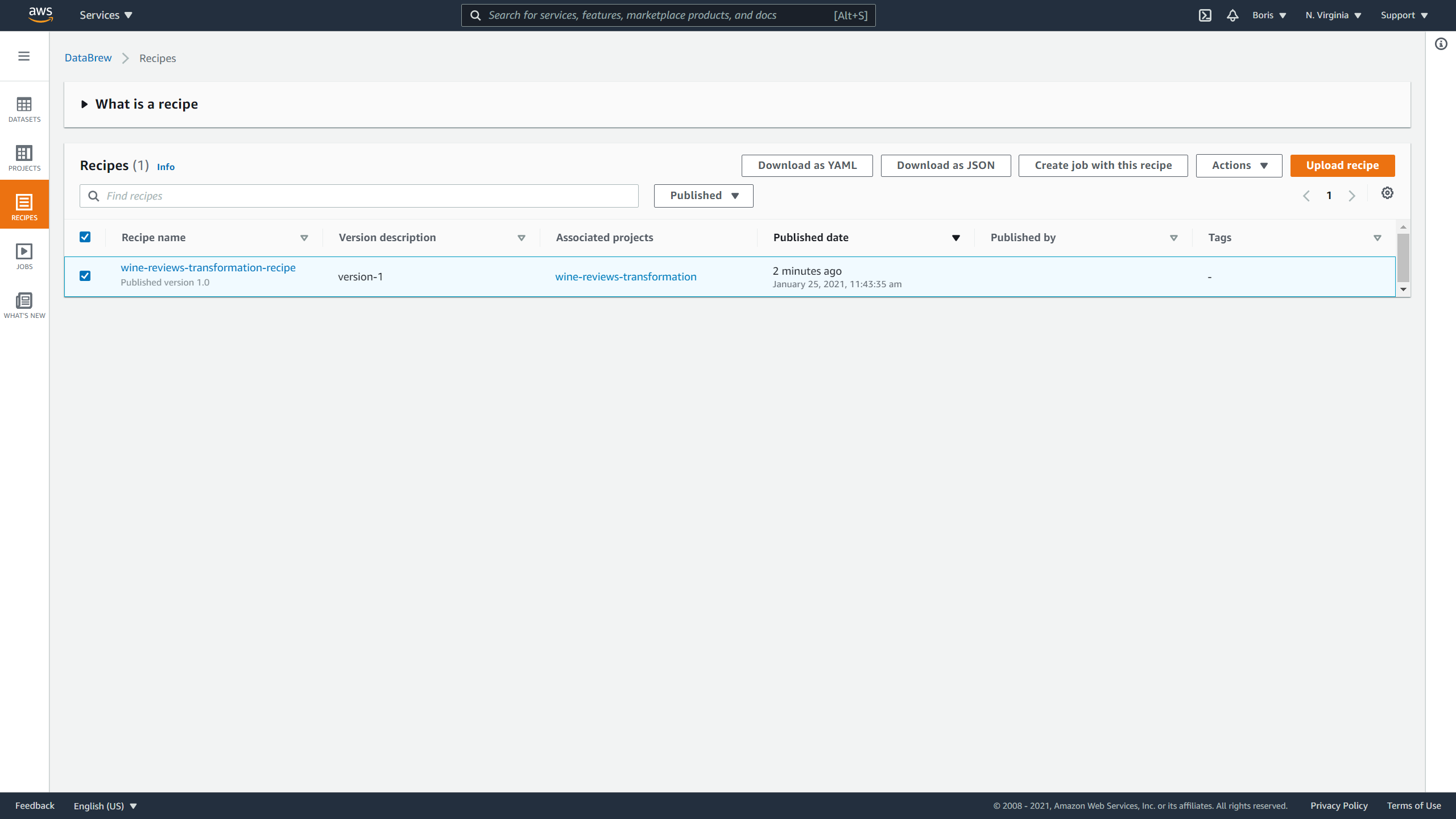
Task: Toggle the select-all header checkbox
Action: (85, 237)
